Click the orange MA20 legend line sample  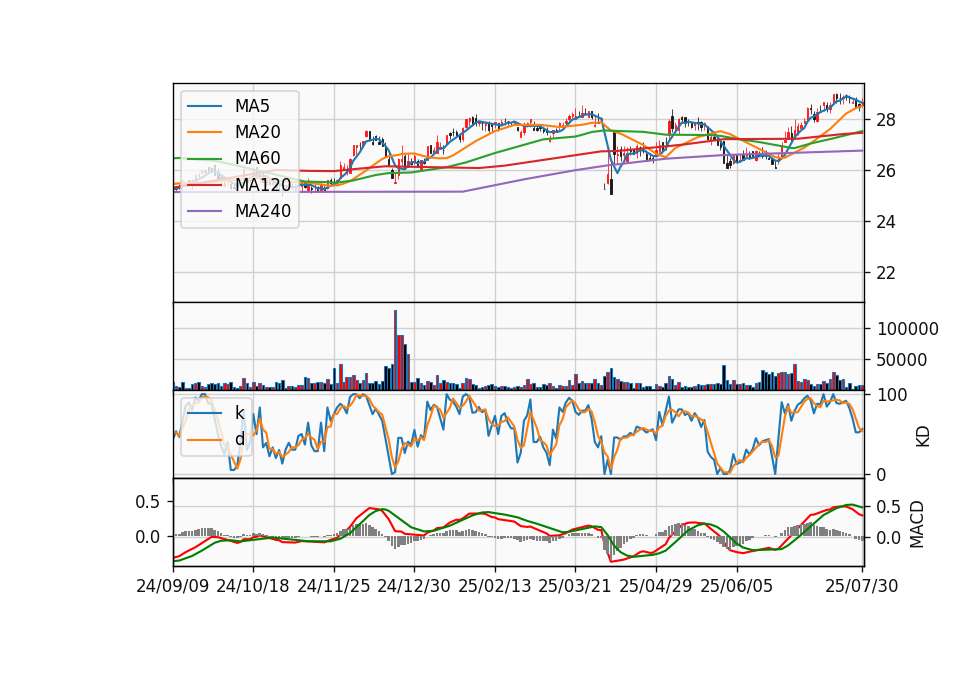pyautogui.click(x=204, y=133)
